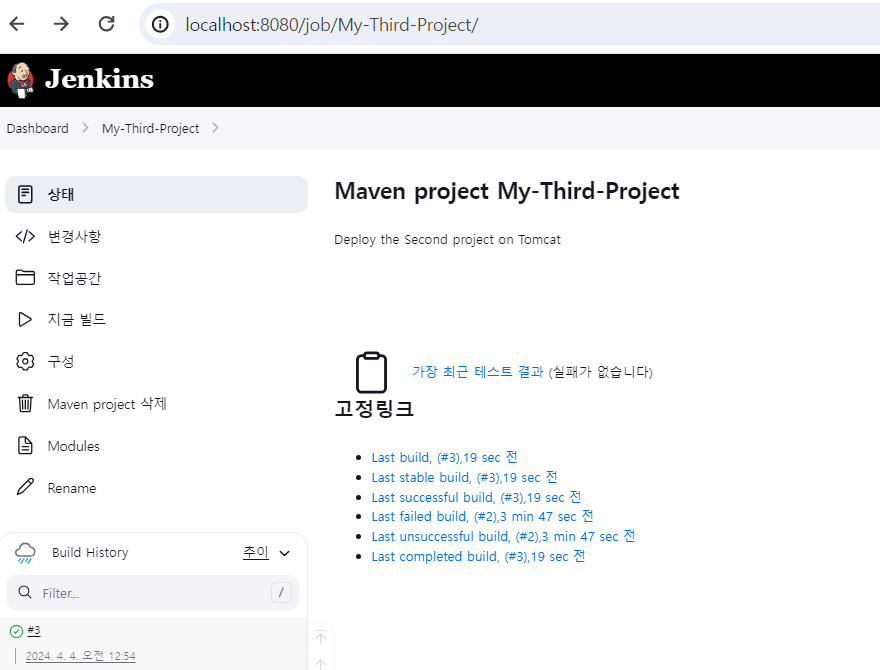Click description Deploy the Second project on Tomcat

pos(447,240)
